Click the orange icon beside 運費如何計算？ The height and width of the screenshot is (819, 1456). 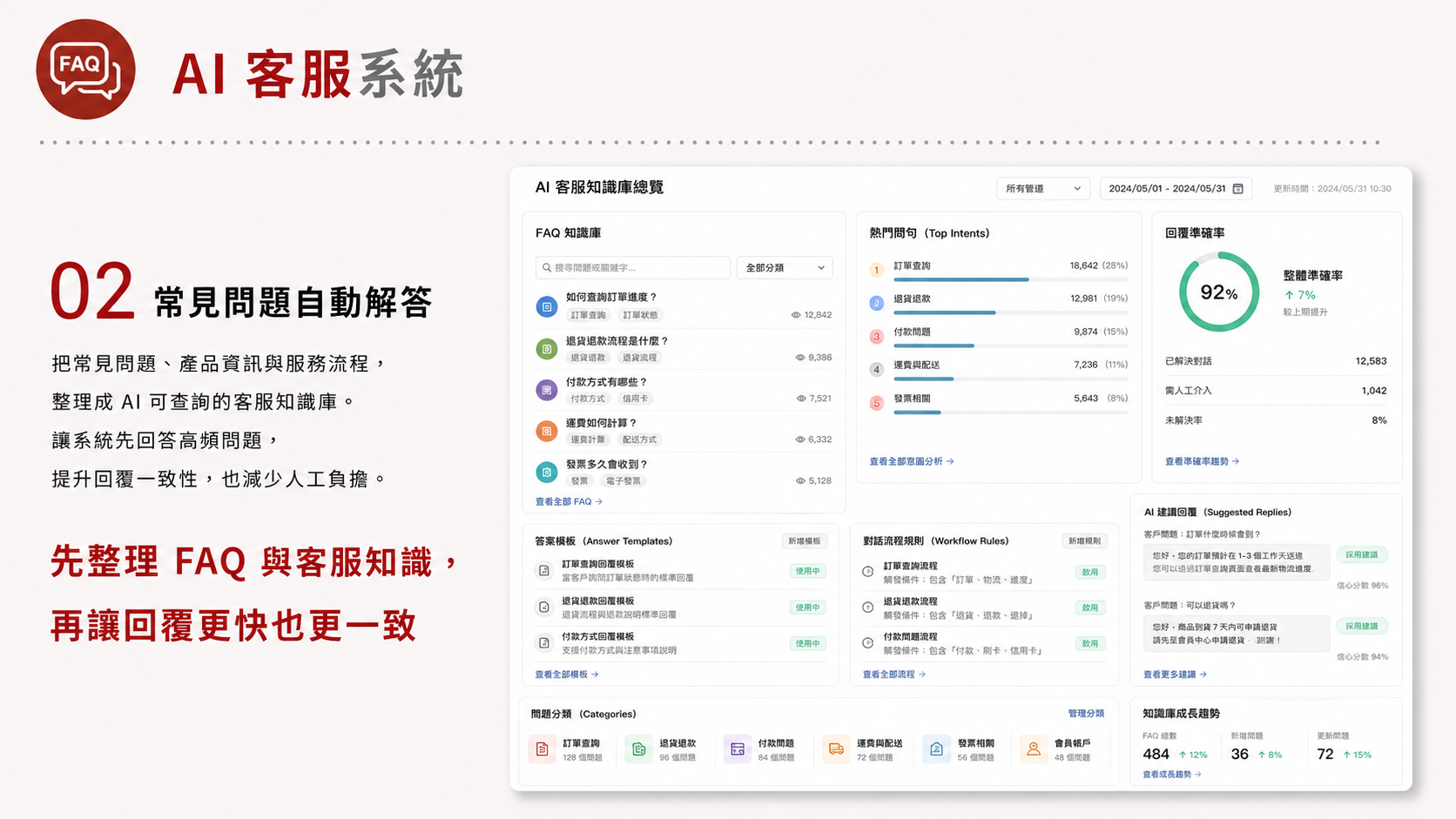[547, 431]
